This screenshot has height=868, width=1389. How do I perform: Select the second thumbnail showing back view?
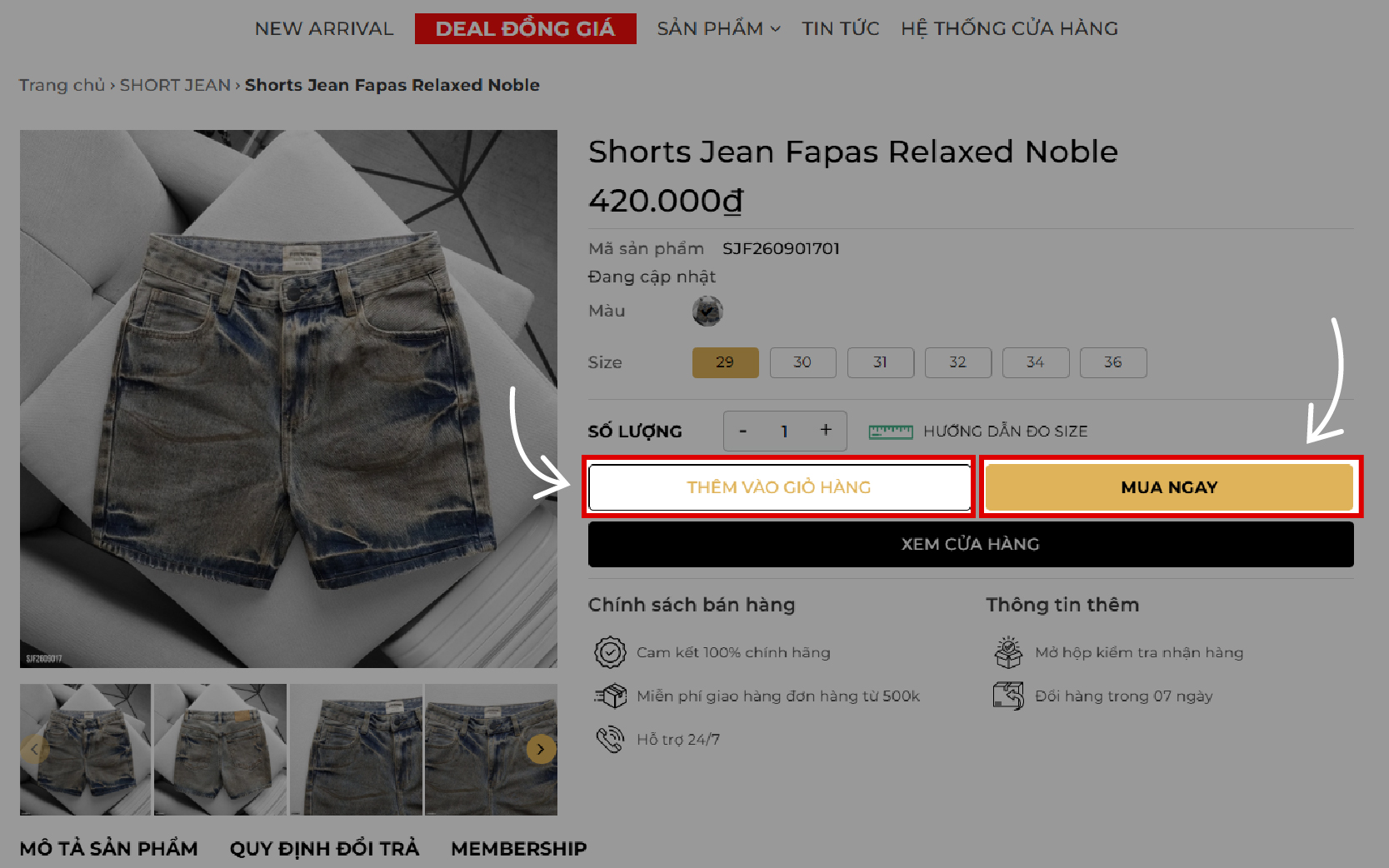coord(220,750)
